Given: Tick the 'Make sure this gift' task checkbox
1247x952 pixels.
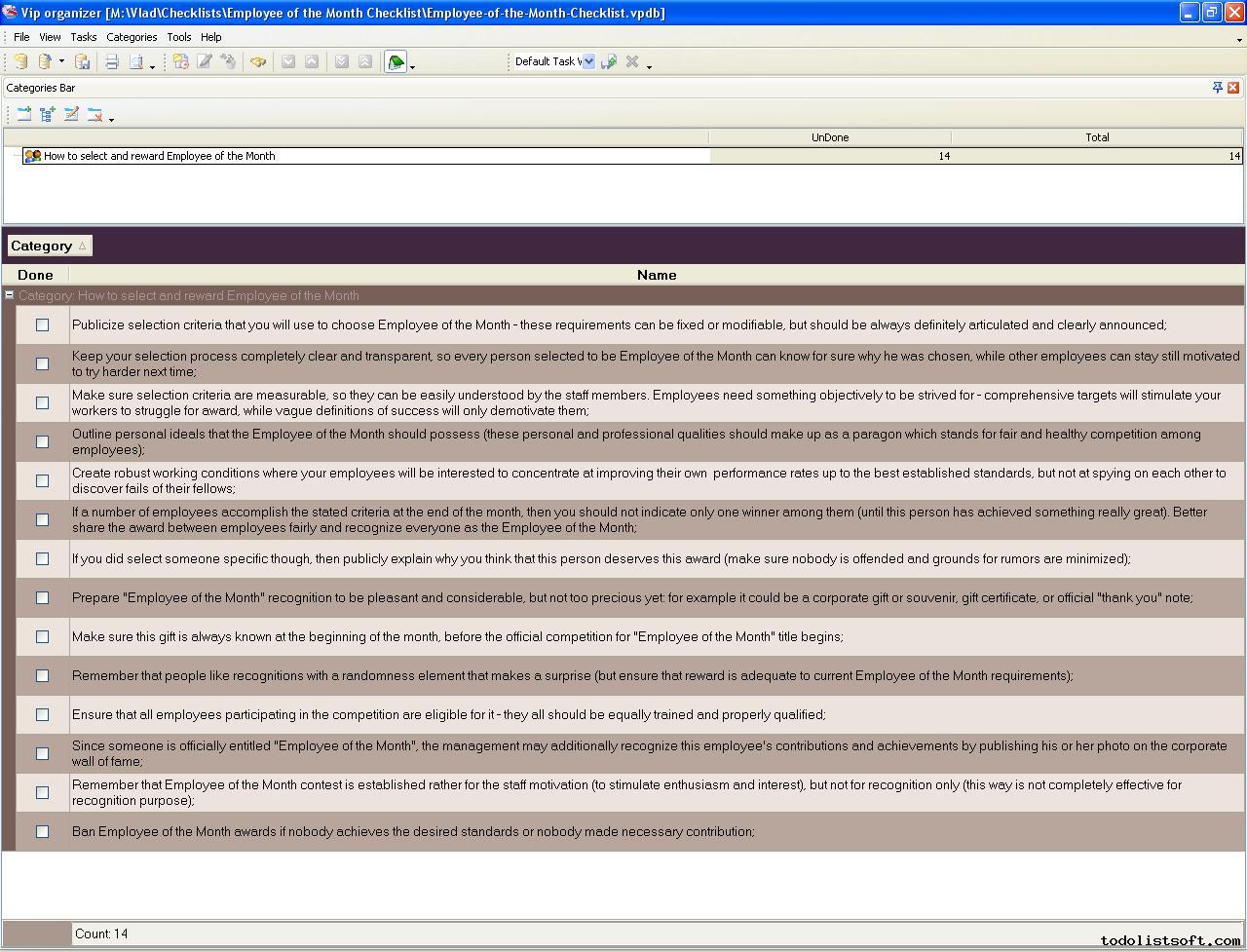Looking at the screenshot, I should click(x=42, y=636).
